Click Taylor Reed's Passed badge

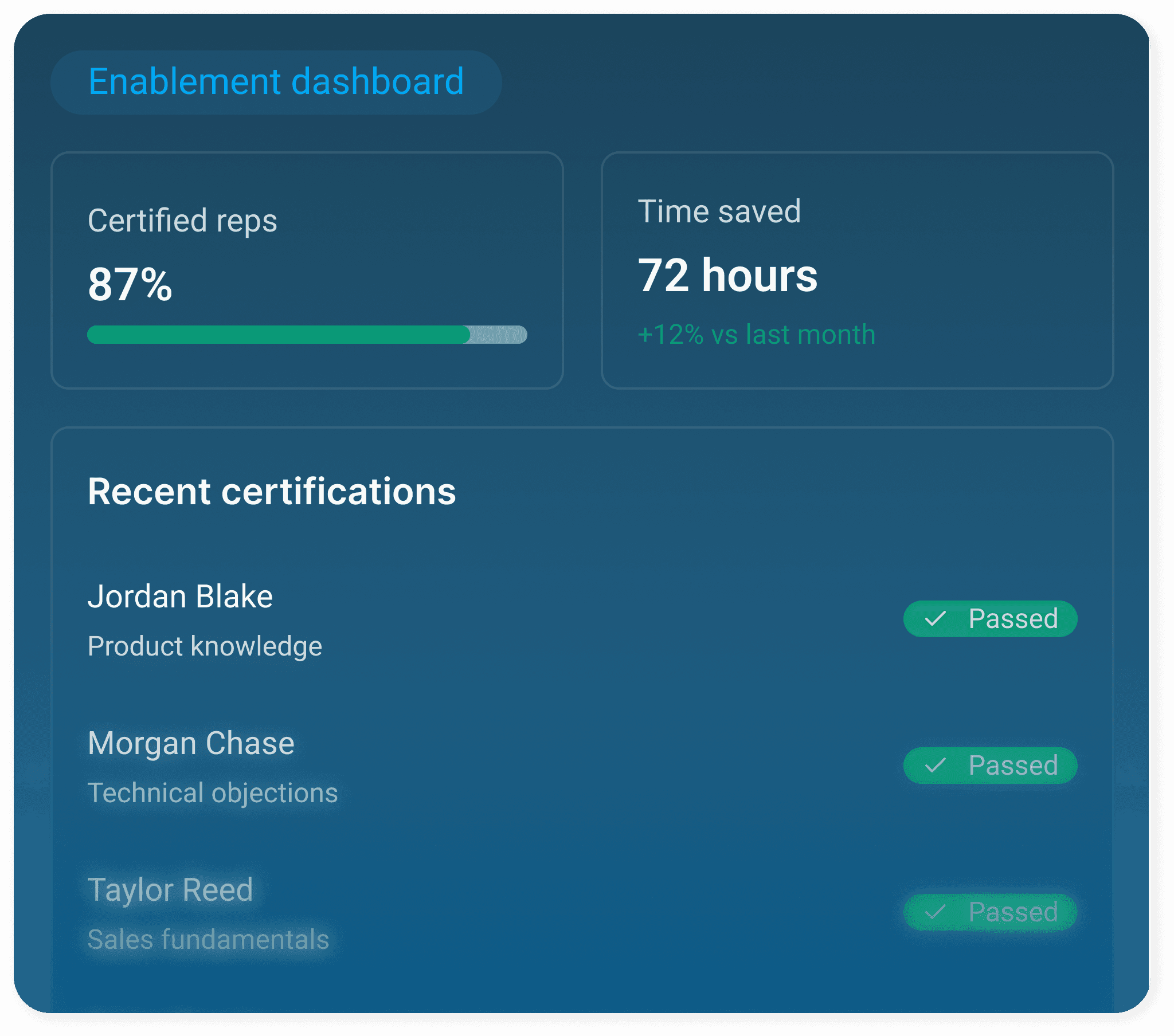[990, 912]
